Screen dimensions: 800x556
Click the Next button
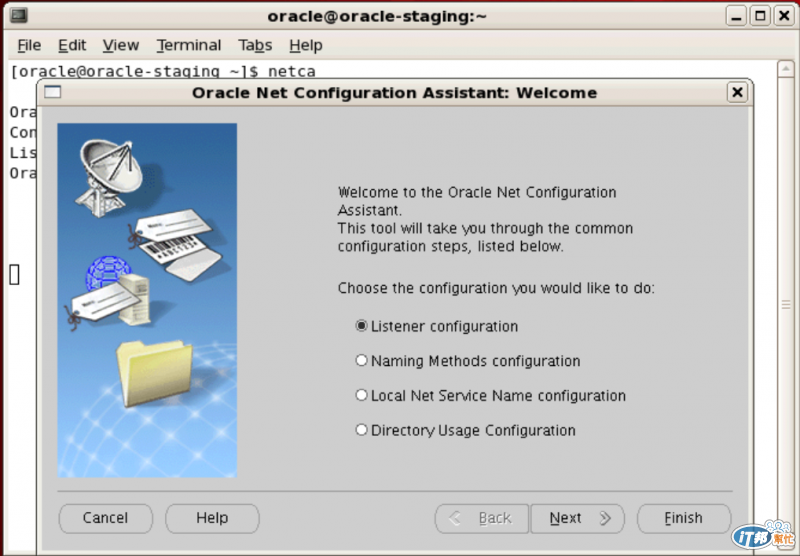pos(578,518)
